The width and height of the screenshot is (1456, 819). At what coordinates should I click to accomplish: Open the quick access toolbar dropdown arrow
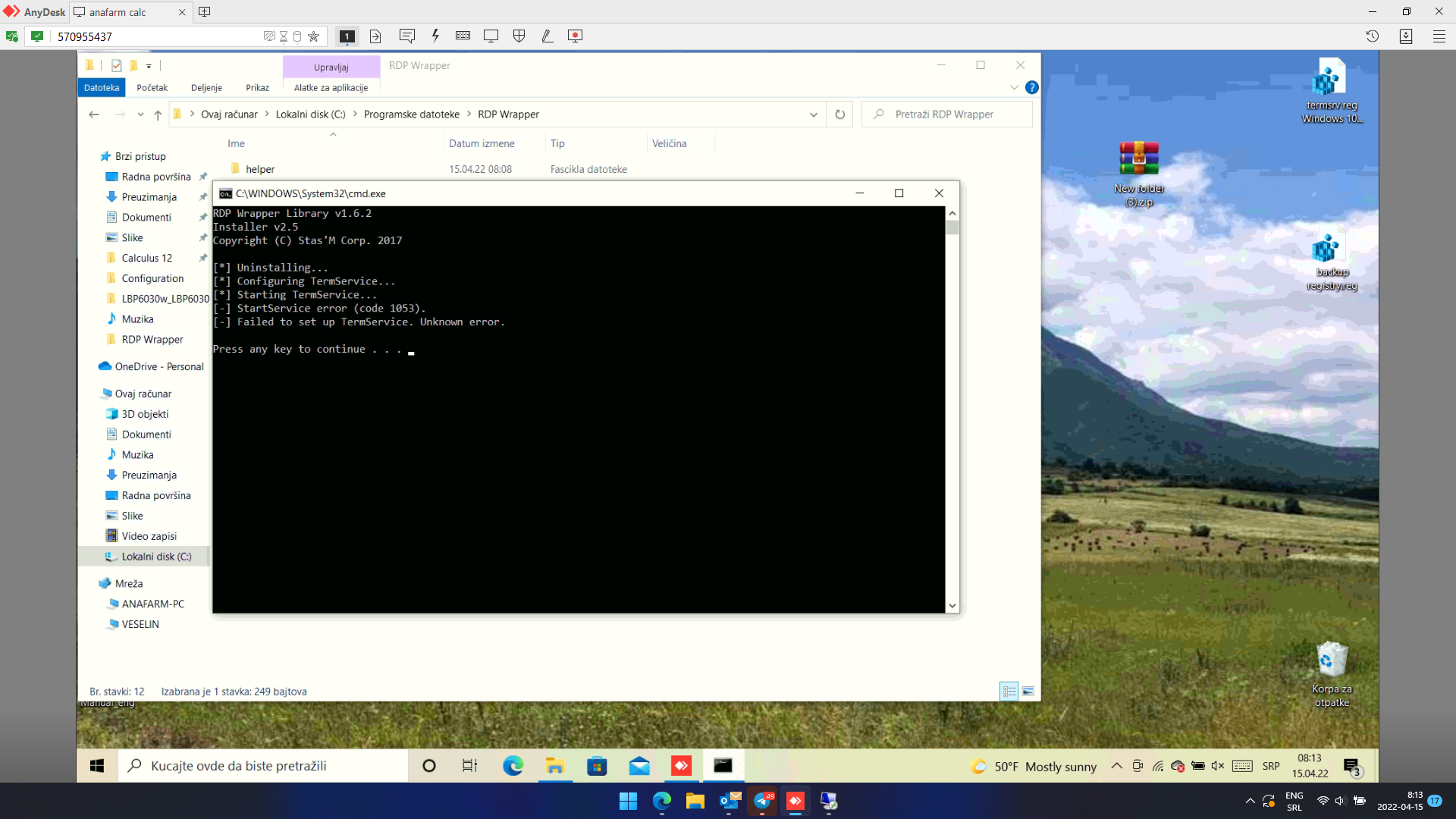149,66
